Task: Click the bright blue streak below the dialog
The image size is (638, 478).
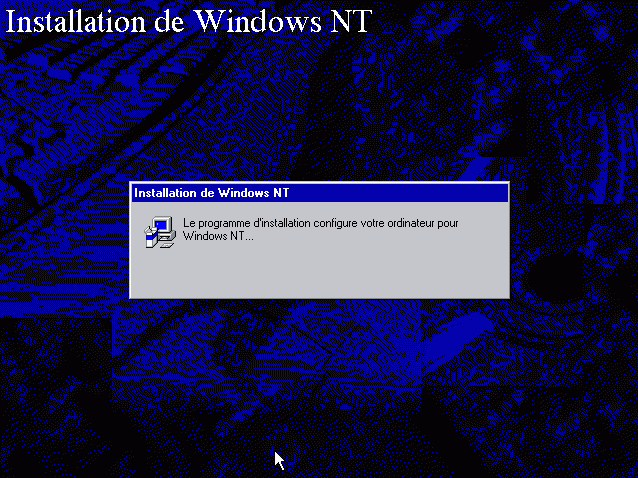Action: (x=458, y=340)
